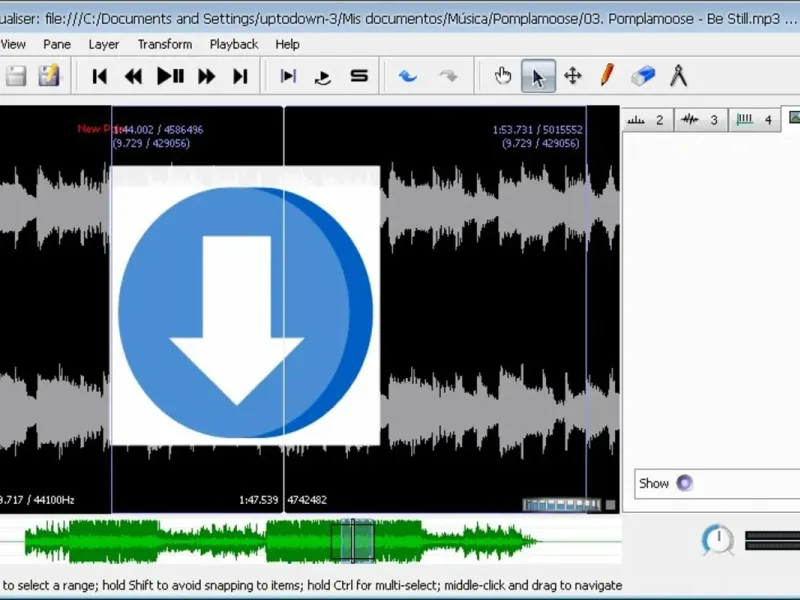Toggle Play/Pause playback
Viewport: 800px width, 600px height.
pos(170,77)
